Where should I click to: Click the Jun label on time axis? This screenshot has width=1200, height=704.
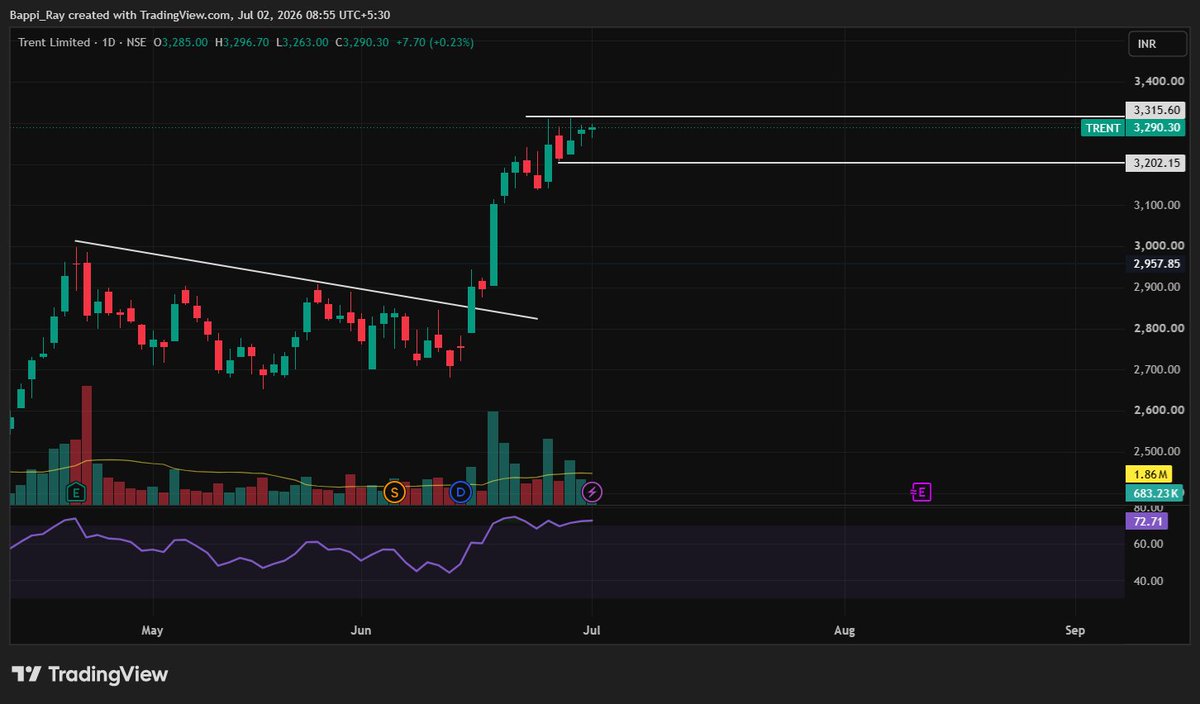pos(362,630)
